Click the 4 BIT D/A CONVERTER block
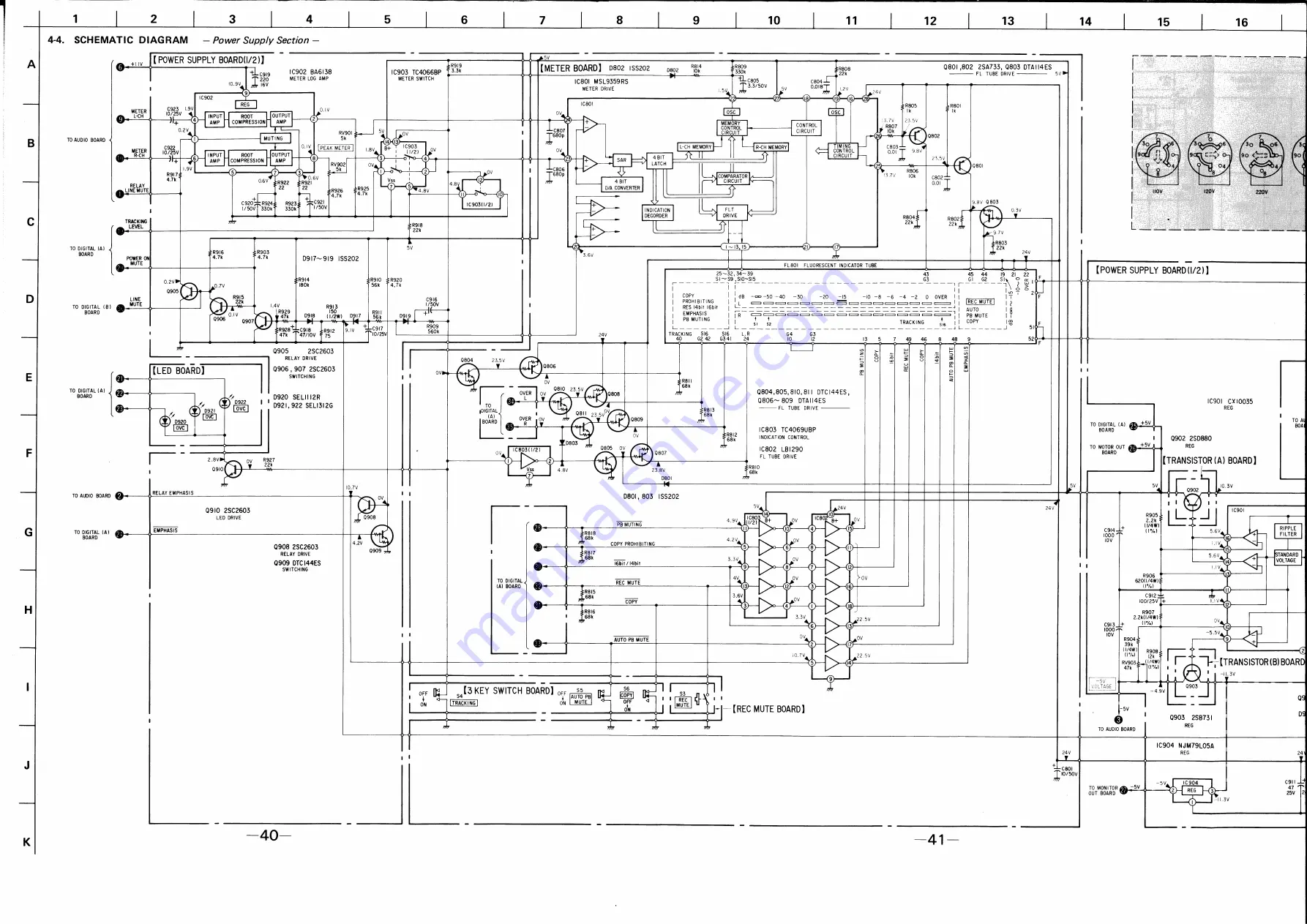The width and height of the screenshot is (1307, 924). point(622,185)
